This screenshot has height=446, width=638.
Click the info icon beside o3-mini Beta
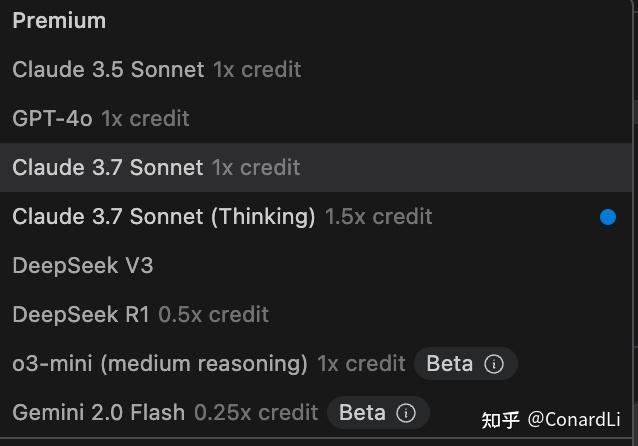(493, 364)
